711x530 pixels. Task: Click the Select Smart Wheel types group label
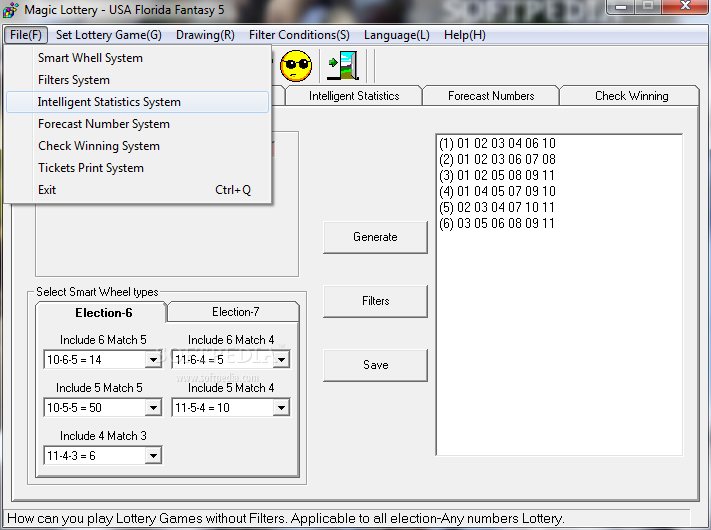coord(97,292)
